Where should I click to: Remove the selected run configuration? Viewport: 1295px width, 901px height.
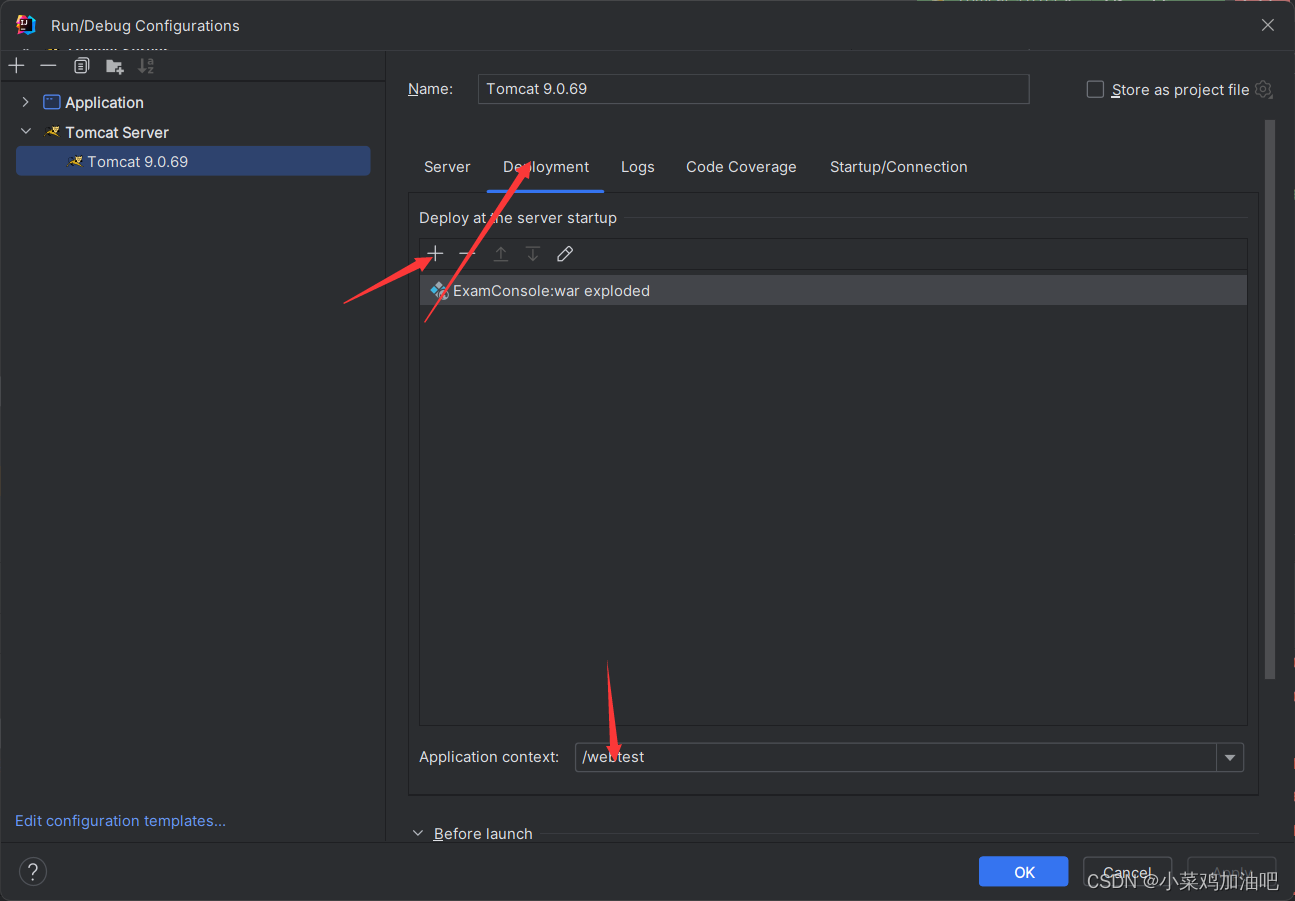(x=48, y=66)
